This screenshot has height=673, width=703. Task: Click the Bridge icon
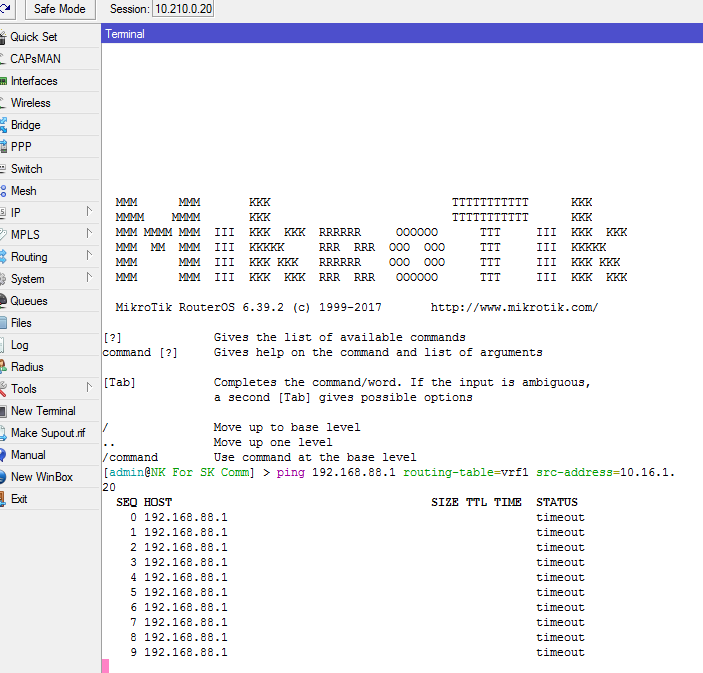4,125
